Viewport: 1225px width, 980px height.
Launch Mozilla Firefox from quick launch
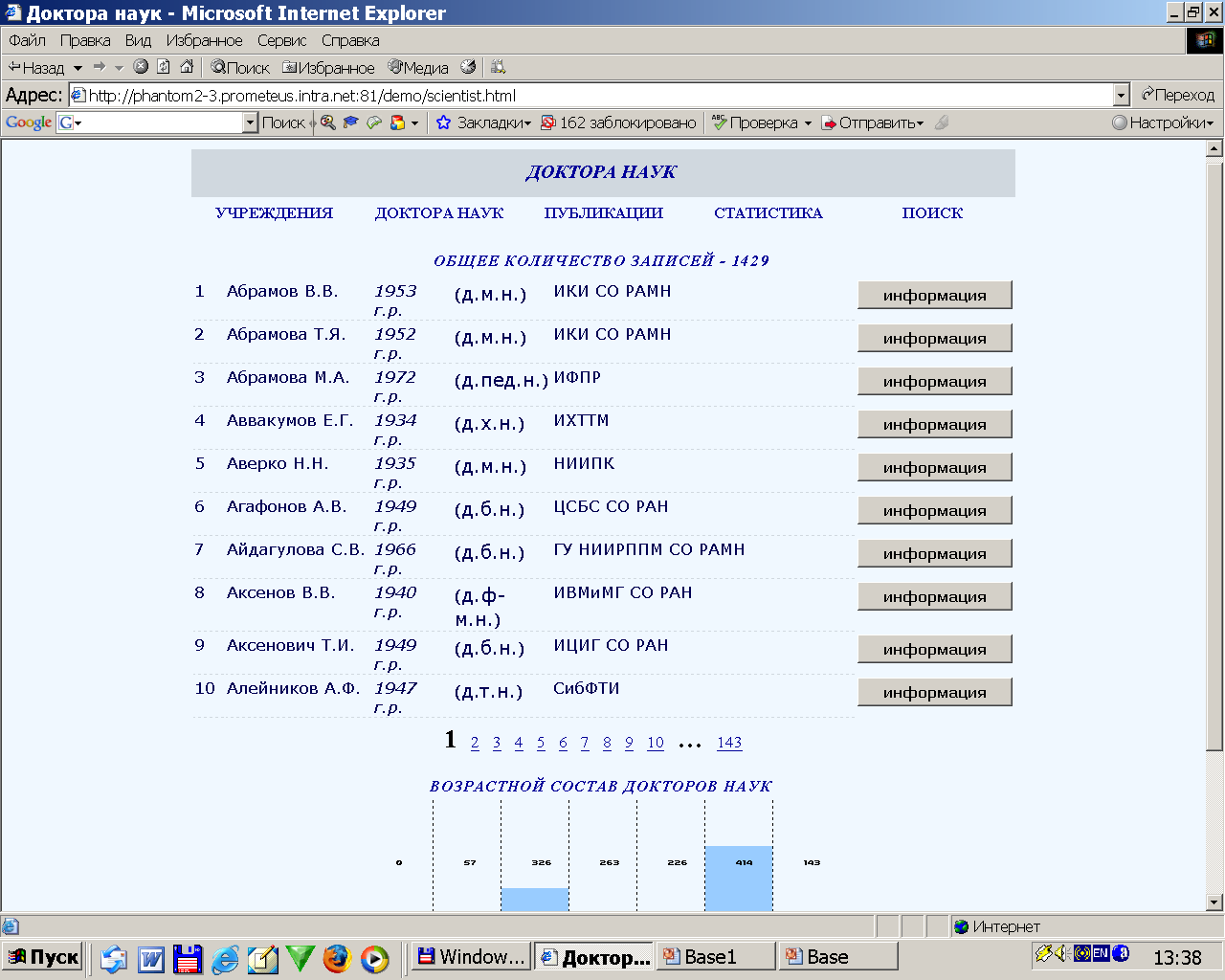(x=337, y=958)
